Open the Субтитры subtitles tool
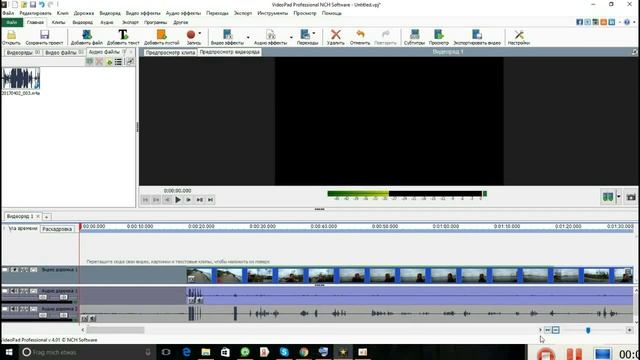The height and width of the screenshot is (360, 640). (414, 37)
